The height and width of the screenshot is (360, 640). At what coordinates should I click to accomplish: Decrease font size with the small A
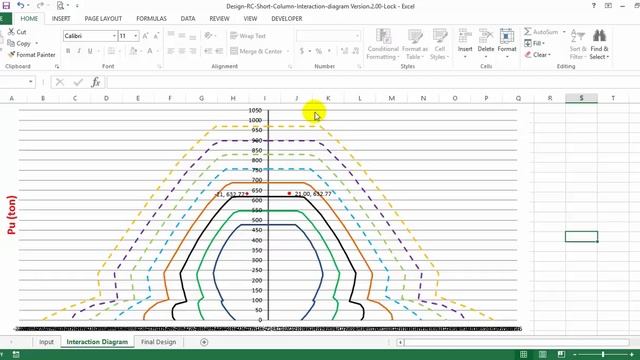(156, 36)
